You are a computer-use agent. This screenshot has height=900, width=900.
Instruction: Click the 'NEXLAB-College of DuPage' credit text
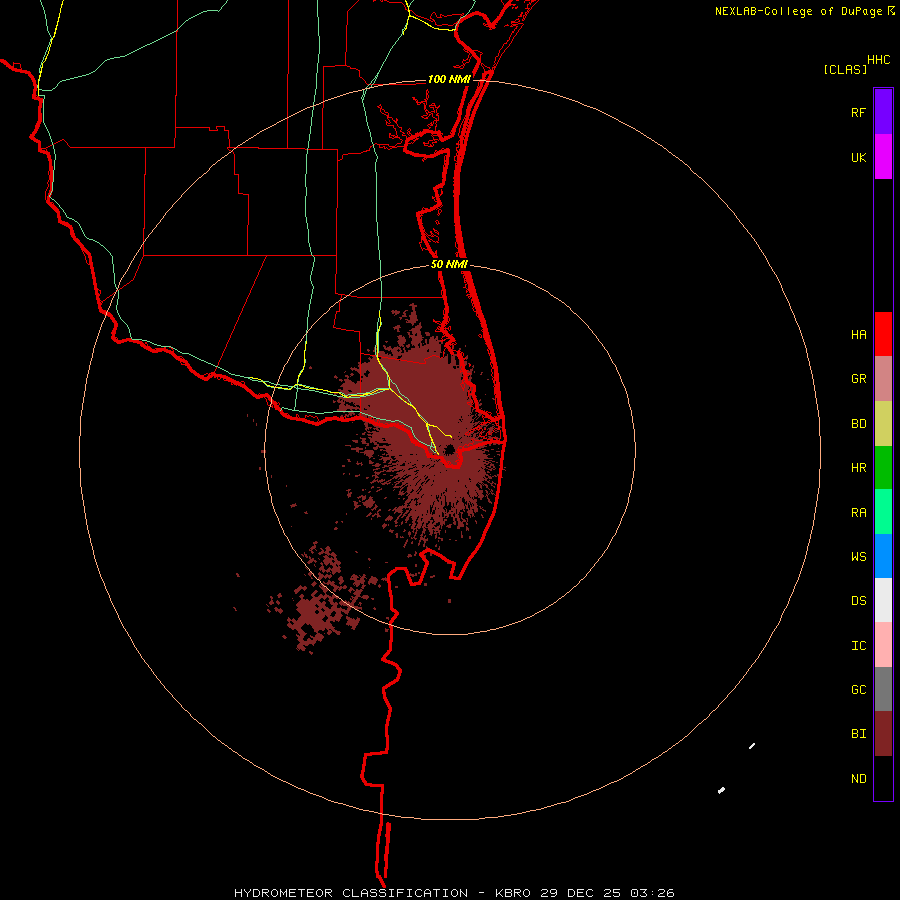[x=798, y=11]
